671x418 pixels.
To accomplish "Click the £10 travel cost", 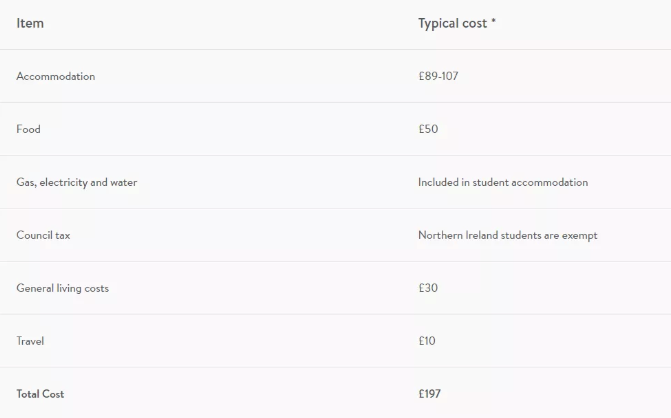I will tap(427, 342).
